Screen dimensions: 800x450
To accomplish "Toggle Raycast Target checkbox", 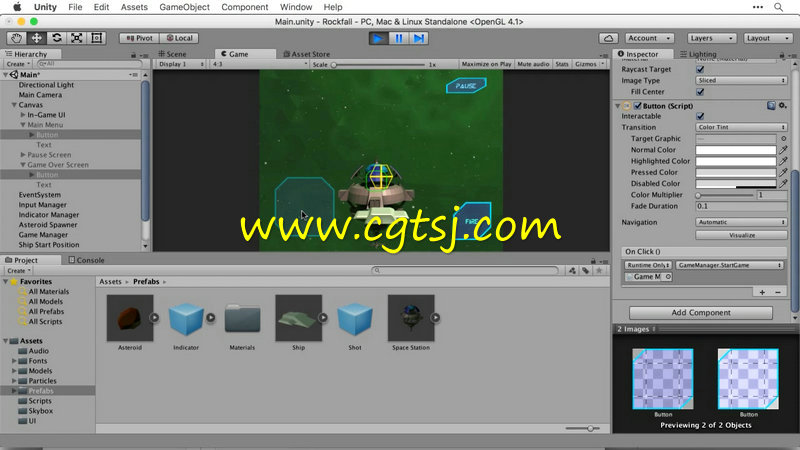I will (x=700, y=69).
